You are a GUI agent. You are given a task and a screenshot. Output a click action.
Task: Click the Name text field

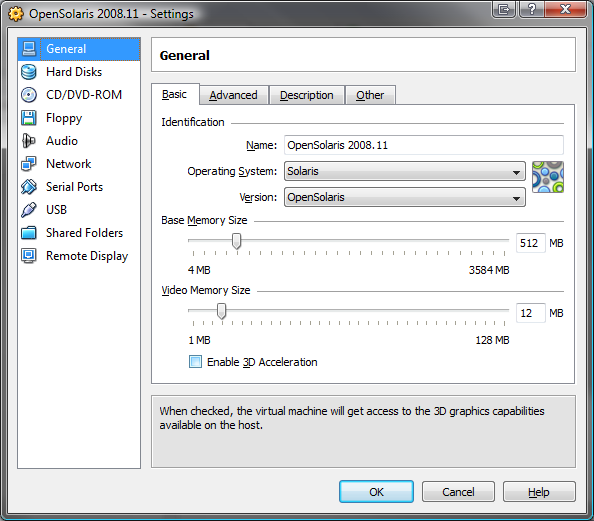pos(424,145)
